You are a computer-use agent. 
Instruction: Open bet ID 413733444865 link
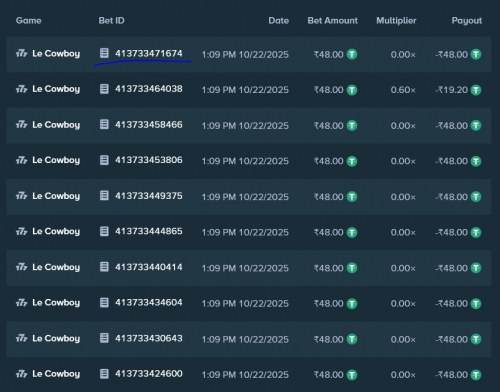pyautogui.click(x=149, y=232)
